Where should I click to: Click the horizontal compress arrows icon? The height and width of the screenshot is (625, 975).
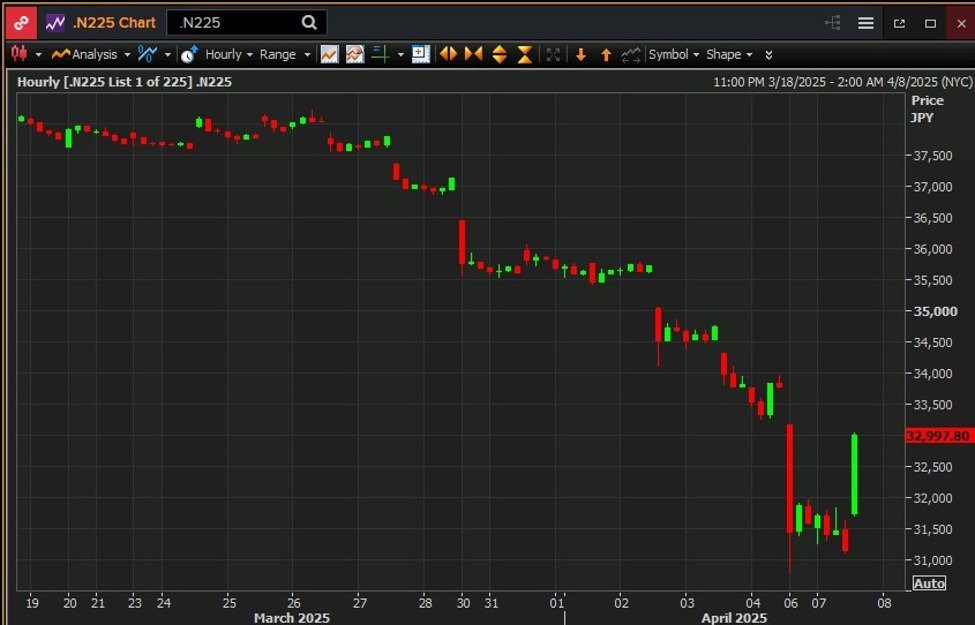point(473,54)
